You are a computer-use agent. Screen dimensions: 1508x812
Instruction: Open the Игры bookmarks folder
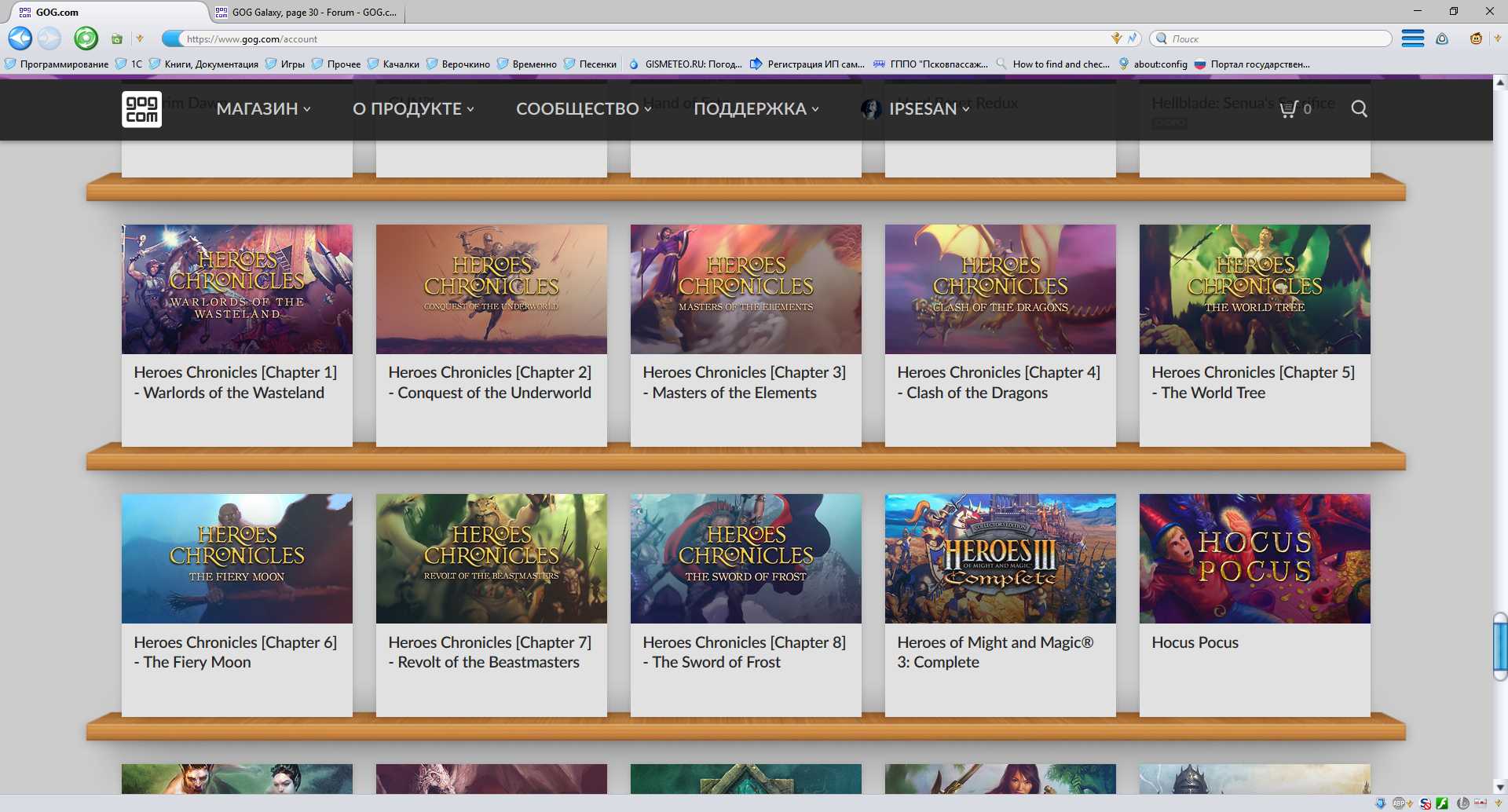pyautogui.click(x=285, y=64)
